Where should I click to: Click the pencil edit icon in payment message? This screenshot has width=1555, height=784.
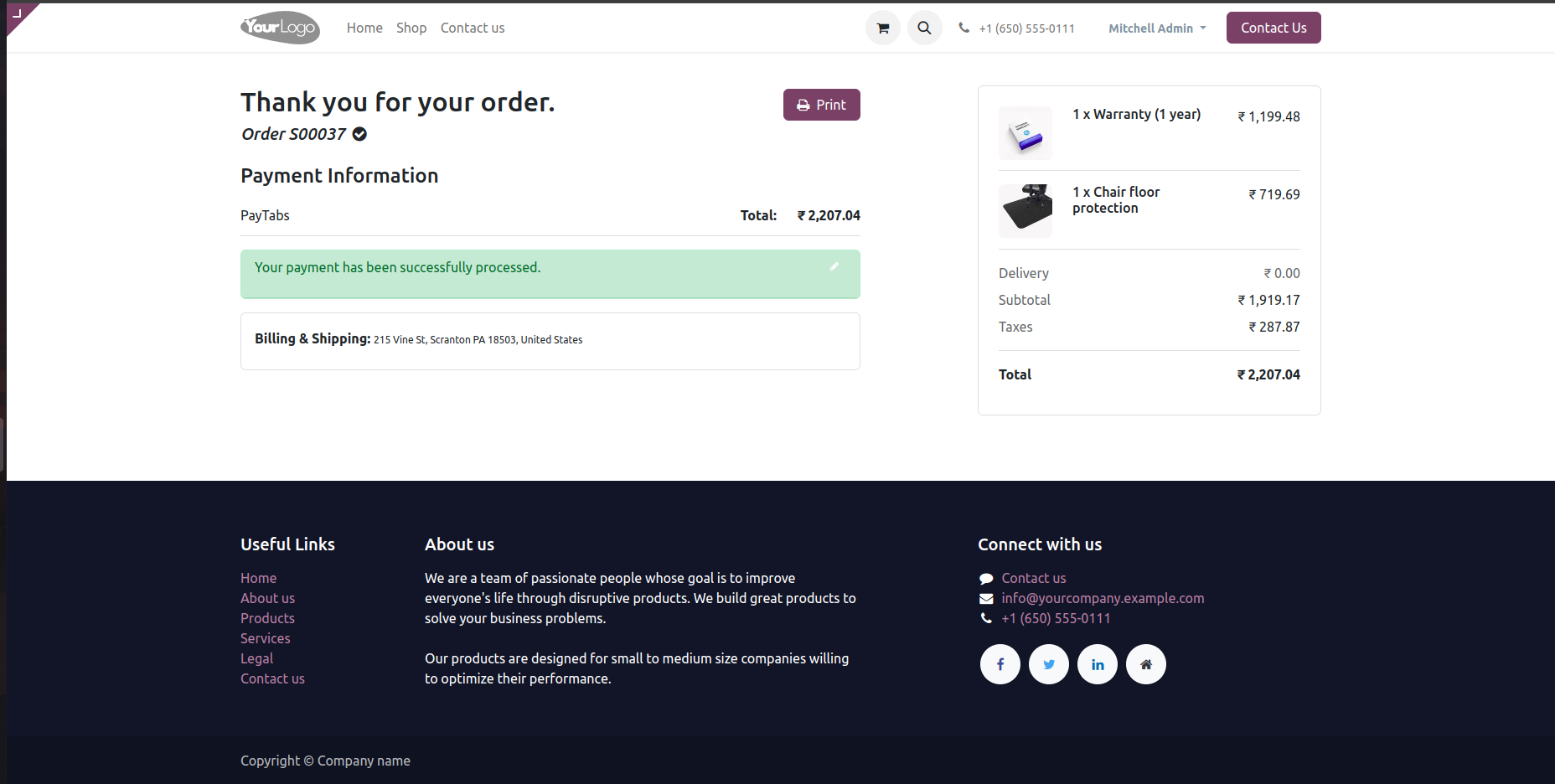coord(834,266)
